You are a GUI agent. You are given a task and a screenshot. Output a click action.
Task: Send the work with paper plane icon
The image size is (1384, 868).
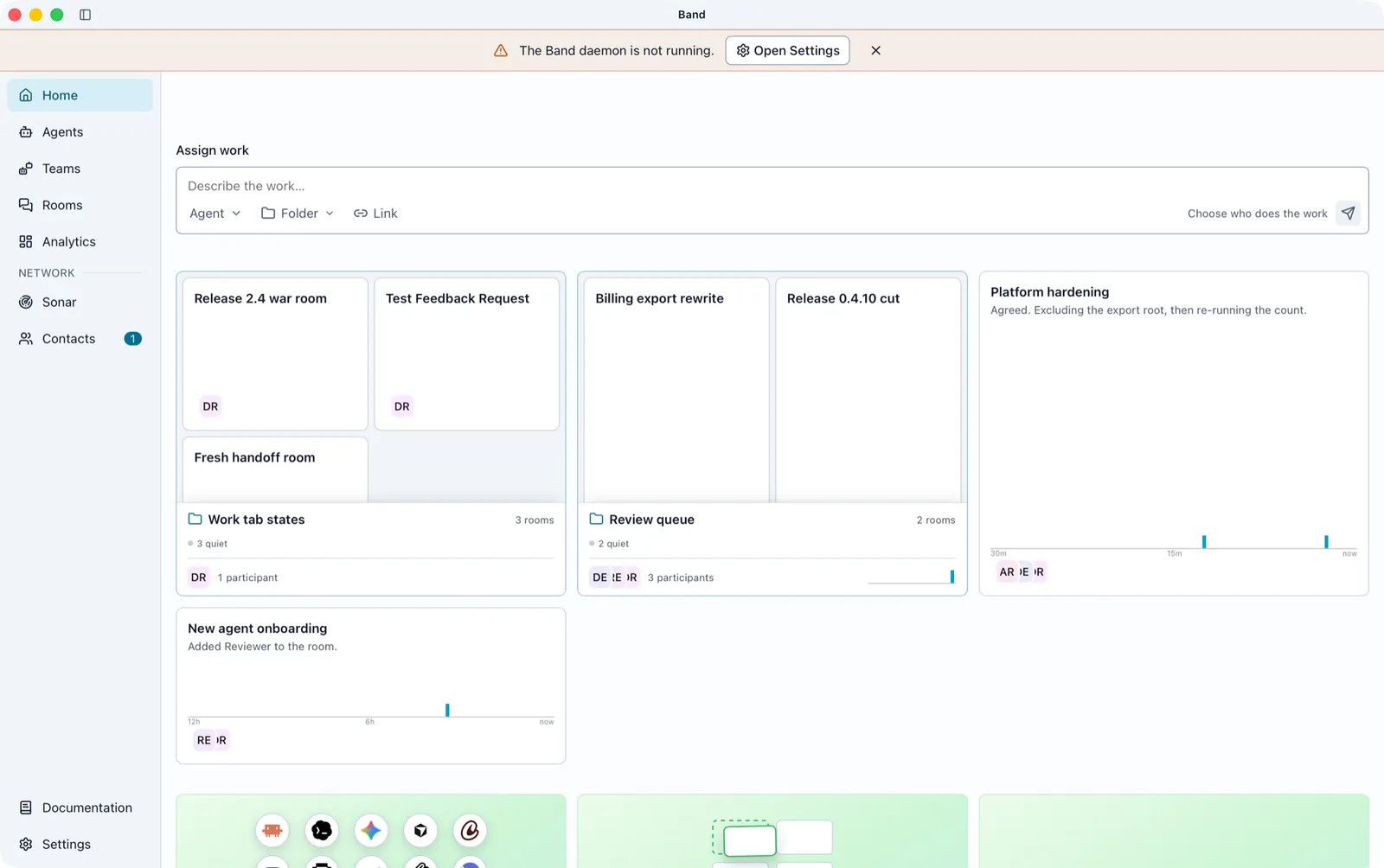click(1348, 214)
